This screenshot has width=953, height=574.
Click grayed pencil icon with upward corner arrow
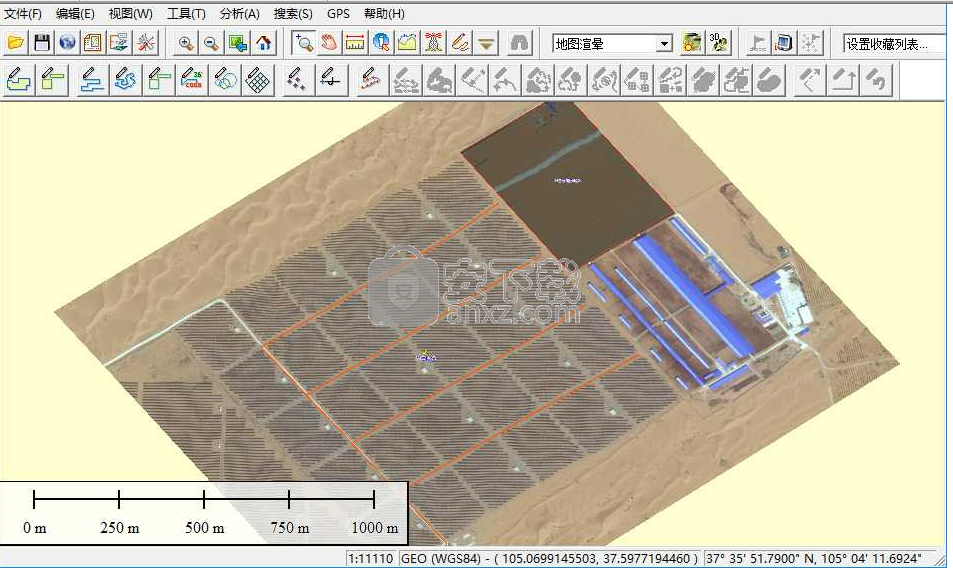pyautogui.click(x=843, y=80)
